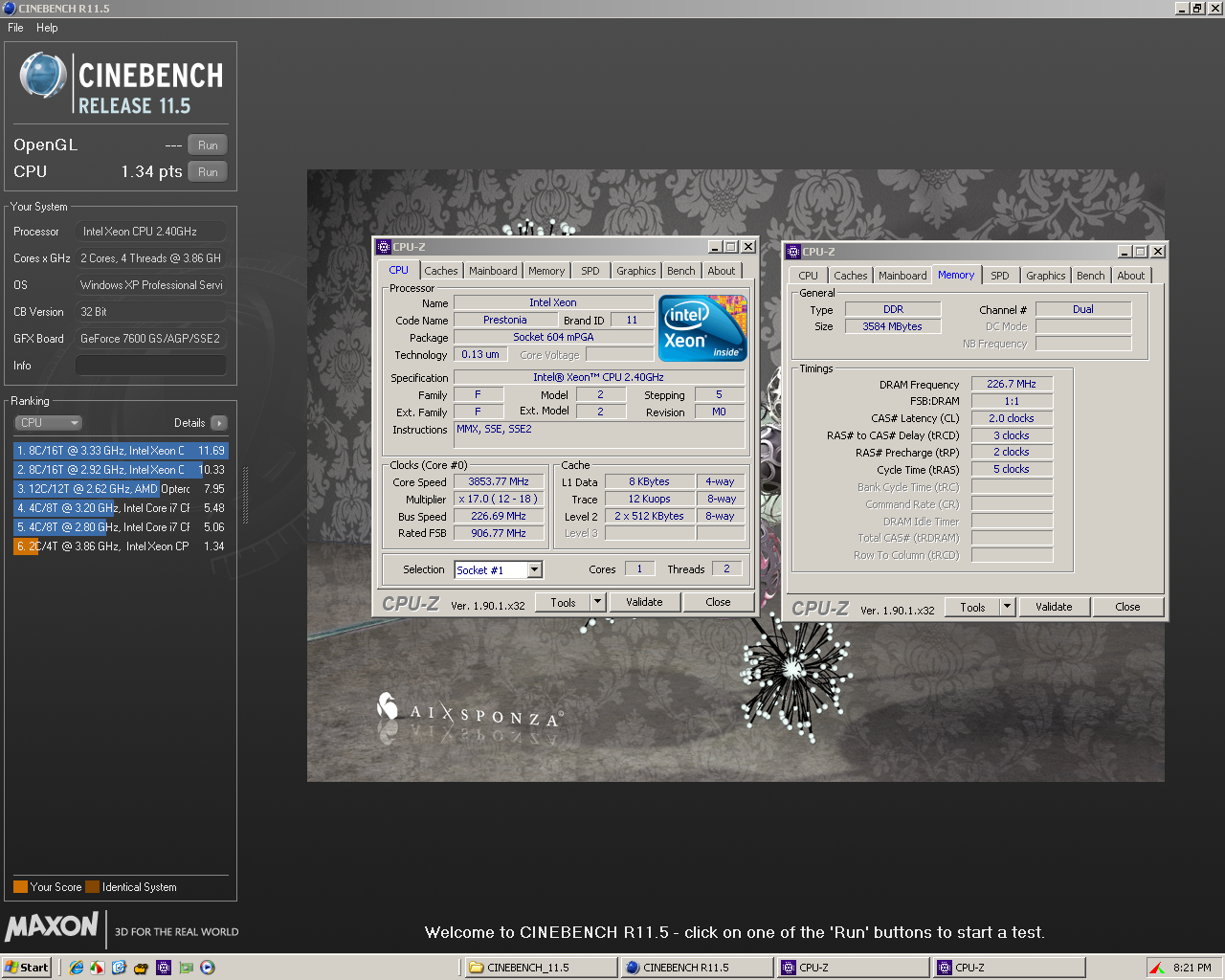
Task: Click the GFX Board field GeForce 7600 GS
Action: pyautogui.click(x=151, y=339)
